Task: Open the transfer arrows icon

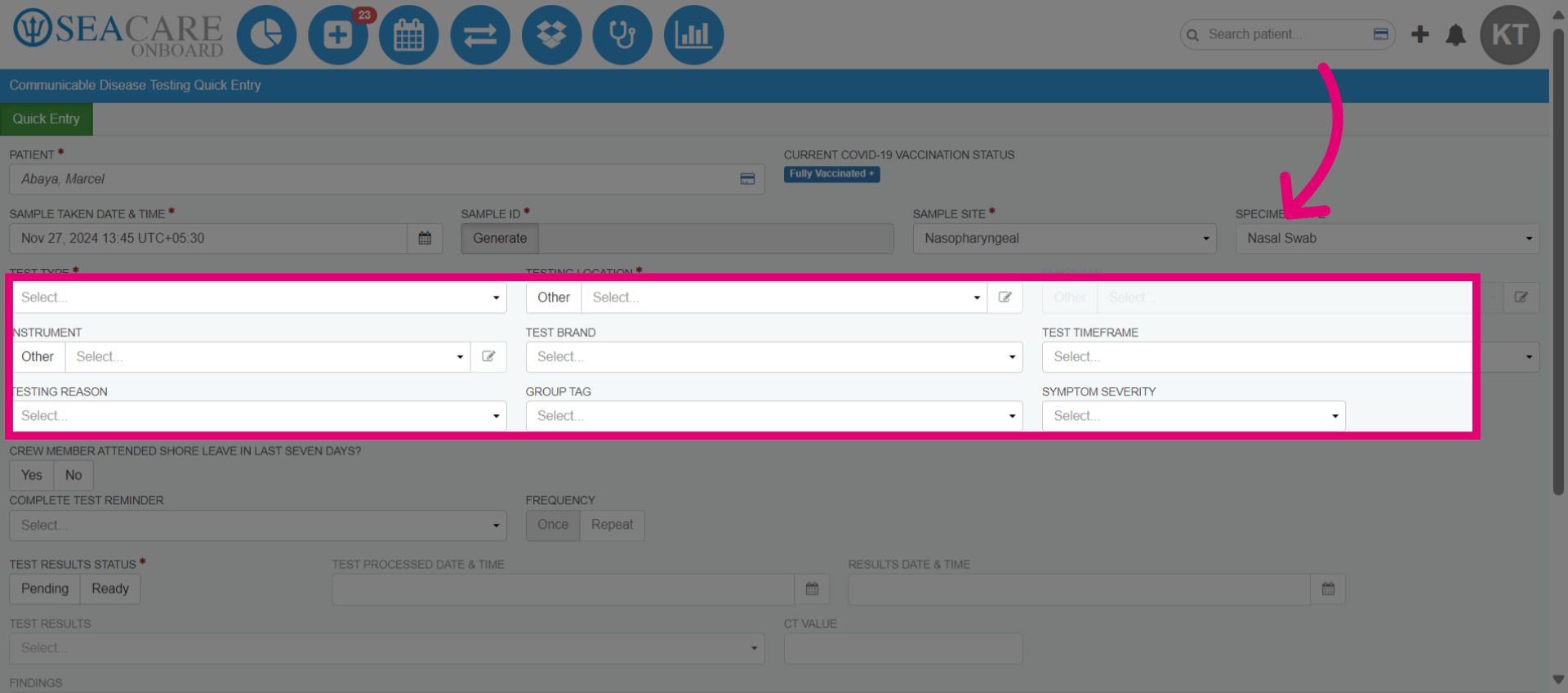Action: point(480,35)
